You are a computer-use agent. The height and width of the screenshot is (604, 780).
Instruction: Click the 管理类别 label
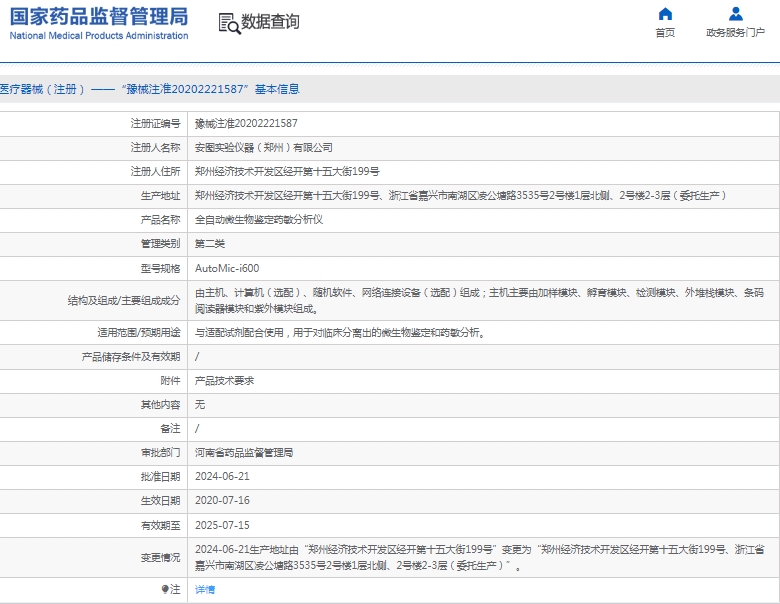(x=160, y=243)
